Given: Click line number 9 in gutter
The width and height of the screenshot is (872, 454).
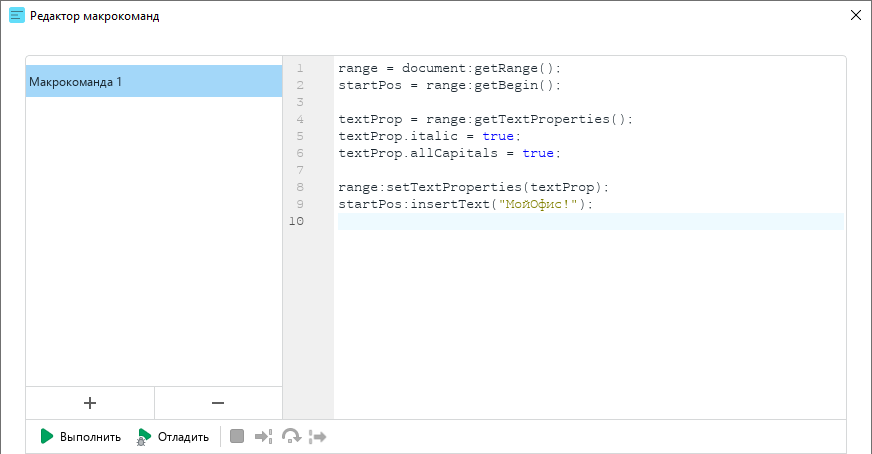Looking at the screenshot, I should coord(300,204).
